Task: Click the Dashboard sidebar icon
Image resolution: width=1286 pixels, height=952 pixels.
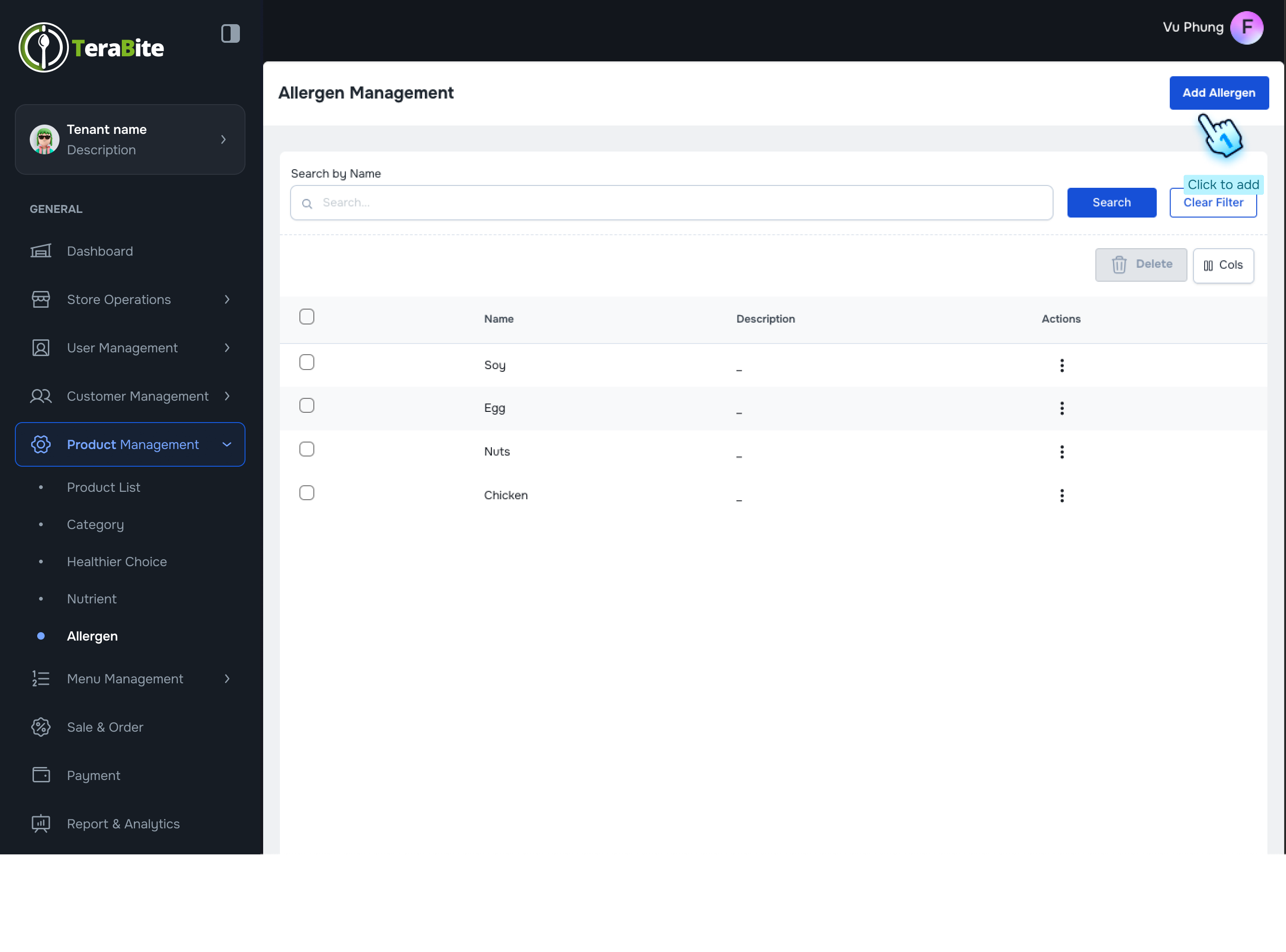Action: coord(41,251)
